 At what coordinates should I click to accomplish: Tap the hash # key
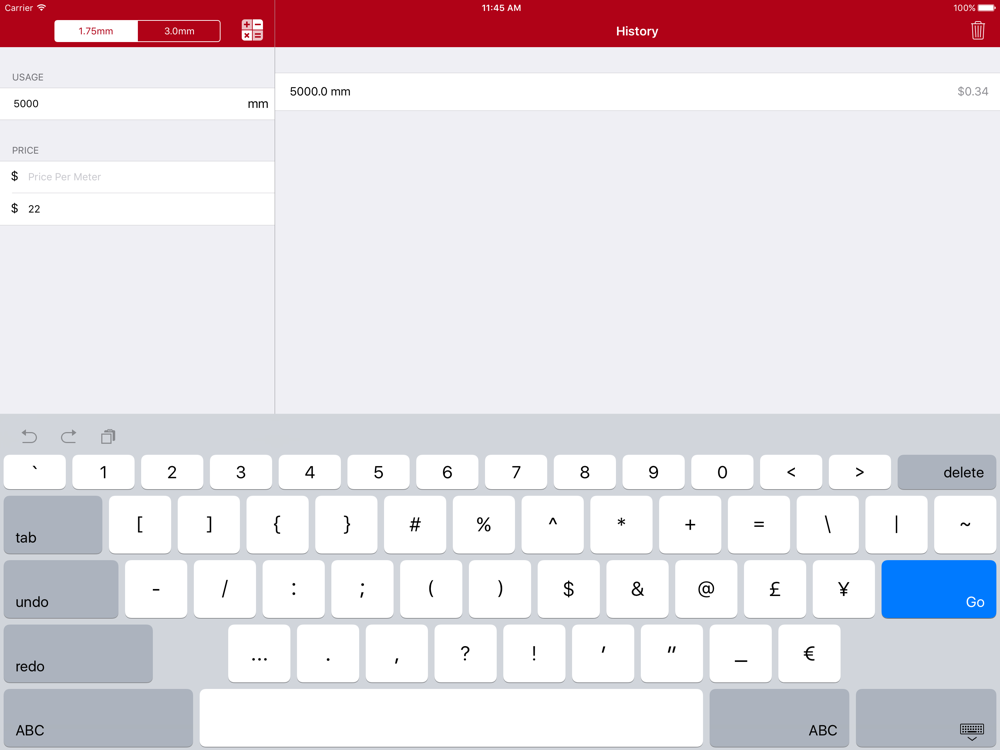(415, 525)
